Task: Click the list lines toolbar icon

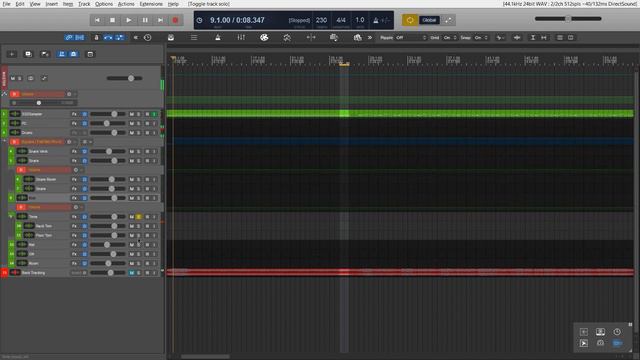Action: tap(194, 38)
